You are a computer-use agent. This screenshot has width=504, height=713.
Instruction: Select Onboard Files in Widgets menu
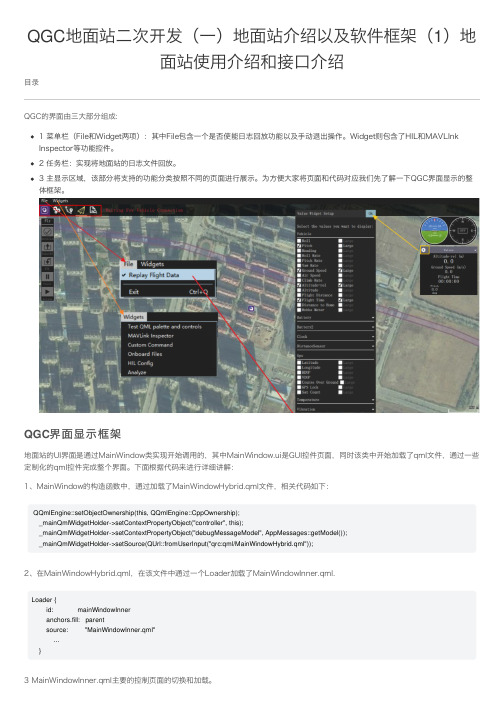tap(145, 354)
